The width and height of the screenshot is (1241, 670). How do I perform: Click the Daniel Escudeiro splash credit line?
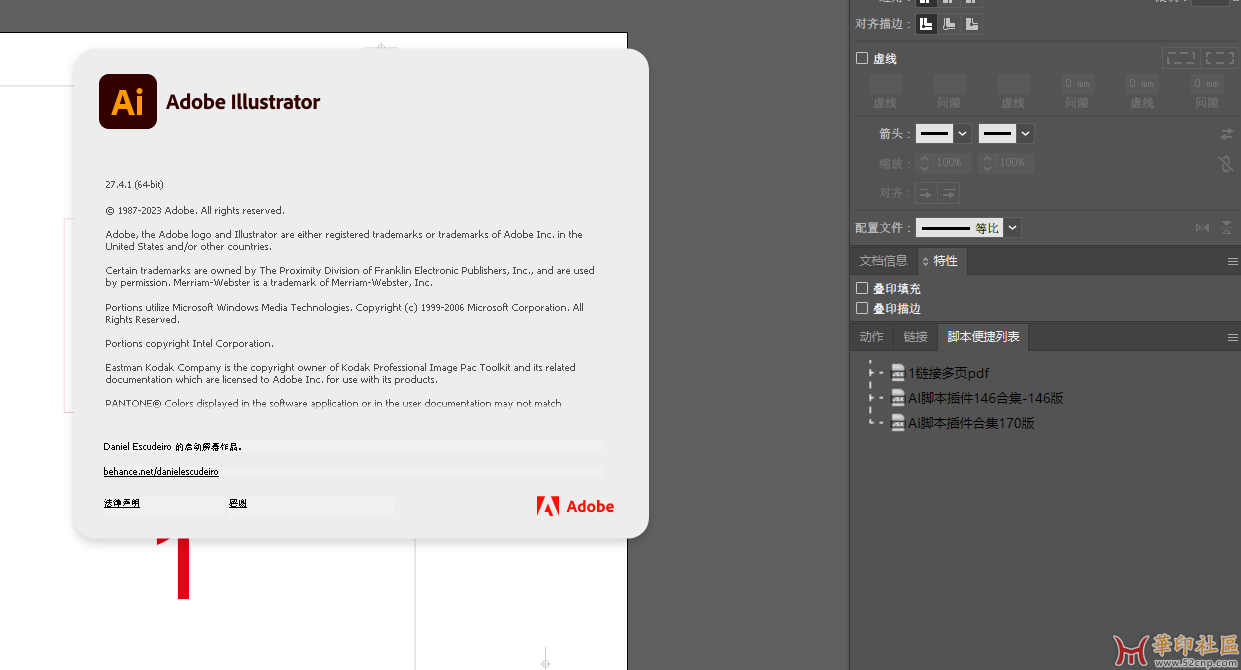[x=172, y=447]
